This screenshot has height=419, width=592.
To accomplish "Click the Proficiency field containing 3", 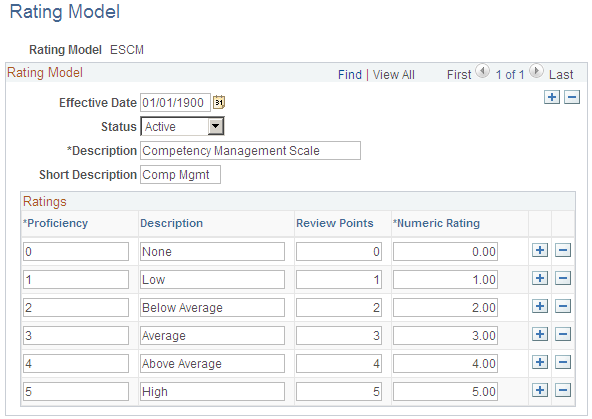I will 76,335.
